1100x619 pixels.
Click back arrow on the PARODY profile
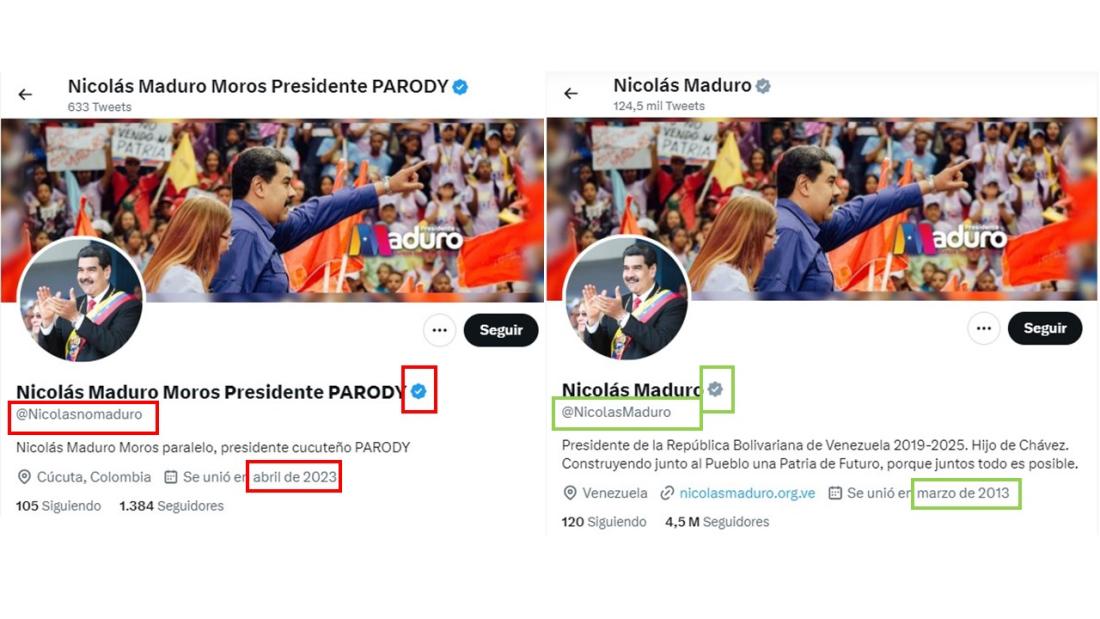[25, 94]
